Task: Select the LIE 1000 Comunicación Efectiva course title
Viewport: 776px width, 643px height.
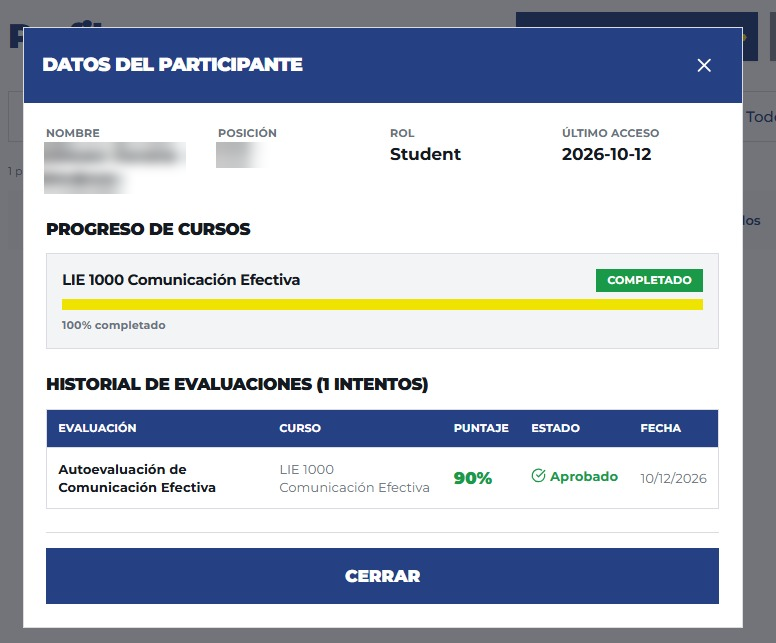Action: 181,280
